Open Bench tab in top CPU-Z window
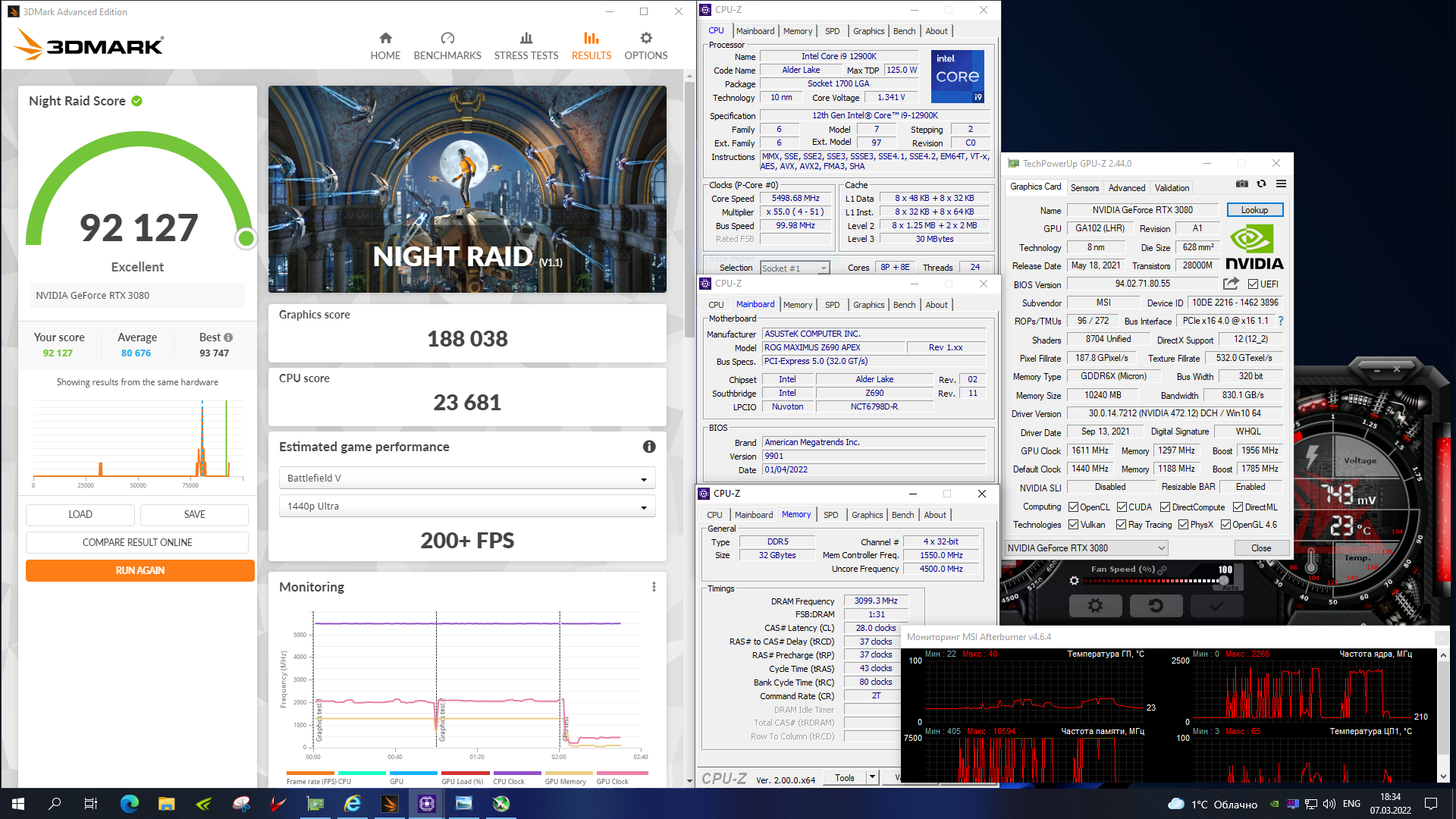The image size is (1456, 819). (x=904, y=31)
